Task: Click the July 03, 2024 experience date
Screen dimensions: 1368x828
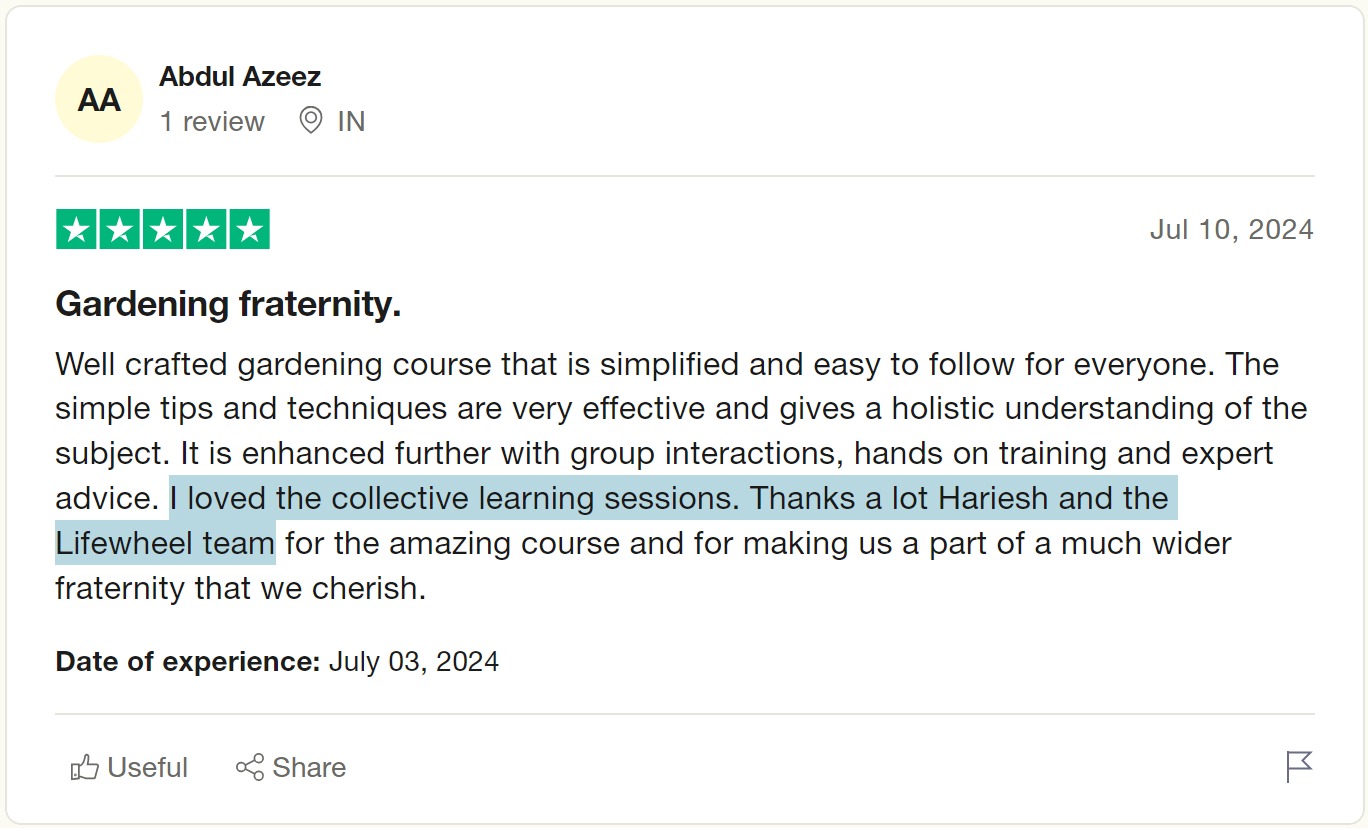Action: coord(414,662)
